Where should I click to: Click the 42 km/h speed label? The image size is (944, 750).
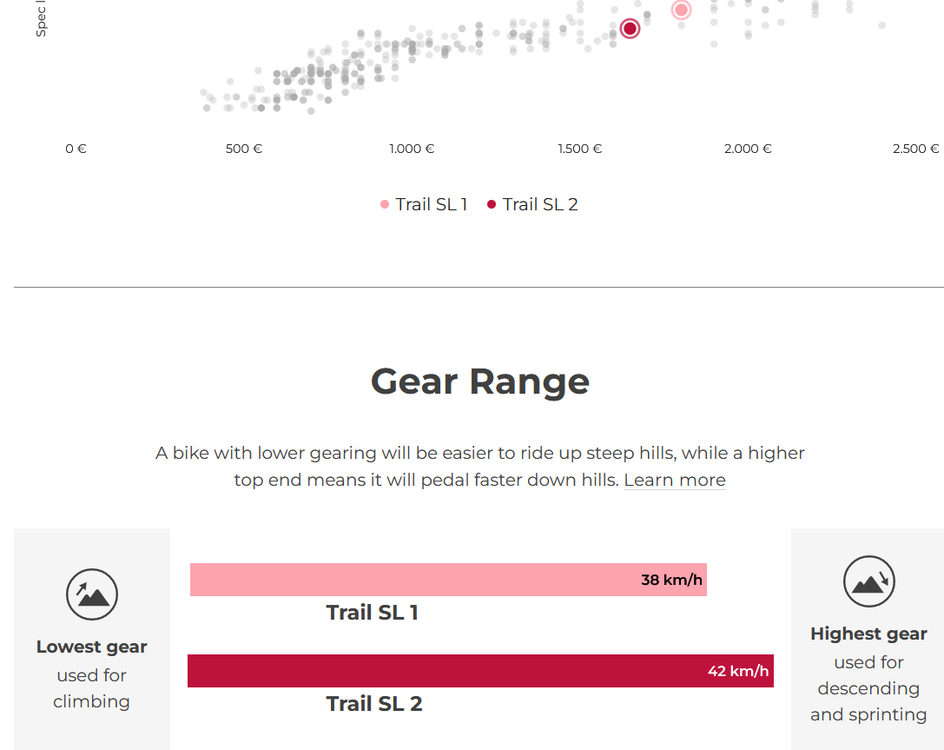[x=738, y=671]
